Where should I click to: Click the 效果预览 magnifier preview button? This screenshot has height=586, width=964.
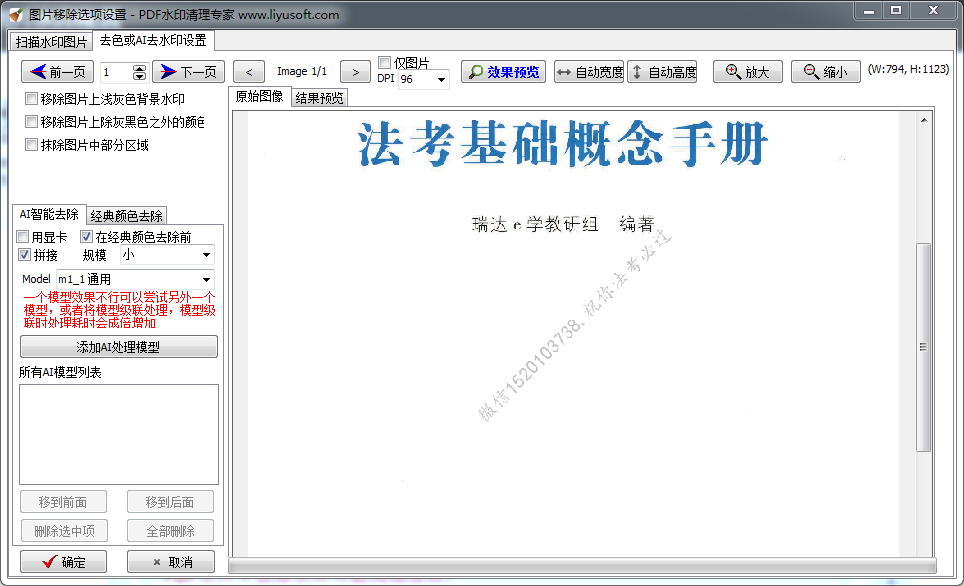(503, 72)
